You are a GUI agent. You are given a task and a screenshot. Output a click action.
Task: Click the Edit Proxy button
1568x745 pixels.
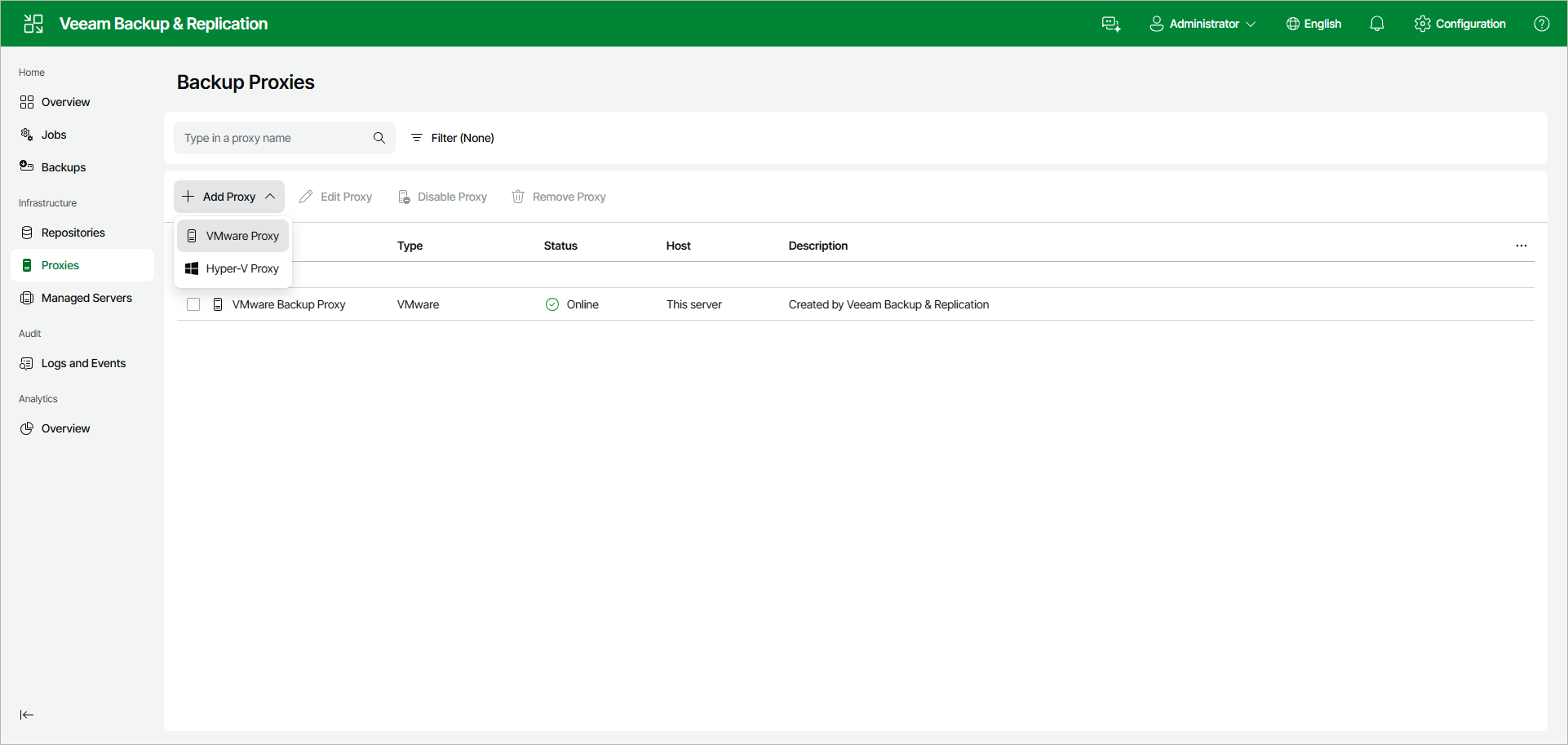[335, 197]
